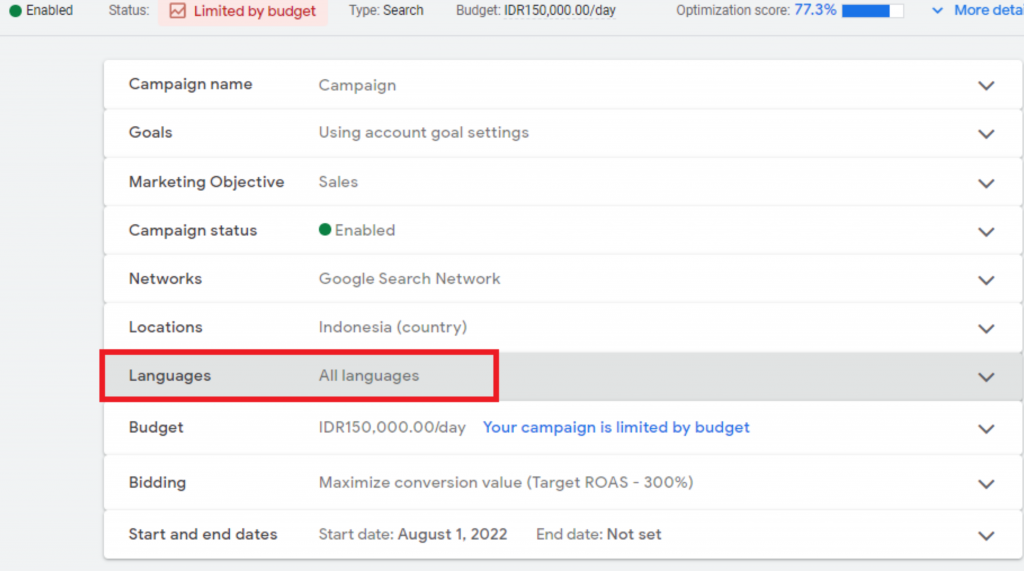Open the More details dropdown arrow
The height and width of the screenshot is (571, 1024).
[937, 10]
